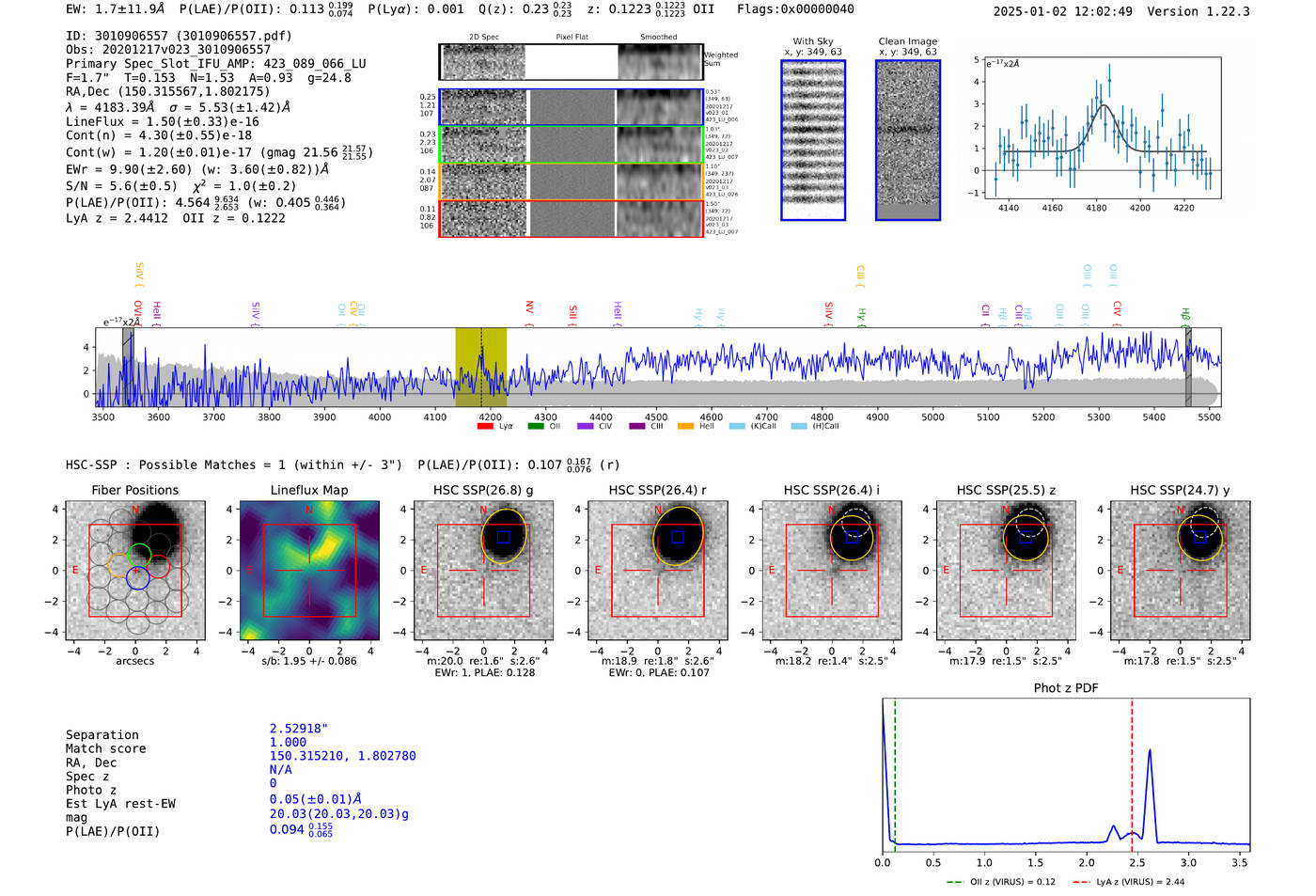This screenshot has width=1316, height=896.
Task: Click the yellow highlighted band in the spectrum
Action: 480,367
